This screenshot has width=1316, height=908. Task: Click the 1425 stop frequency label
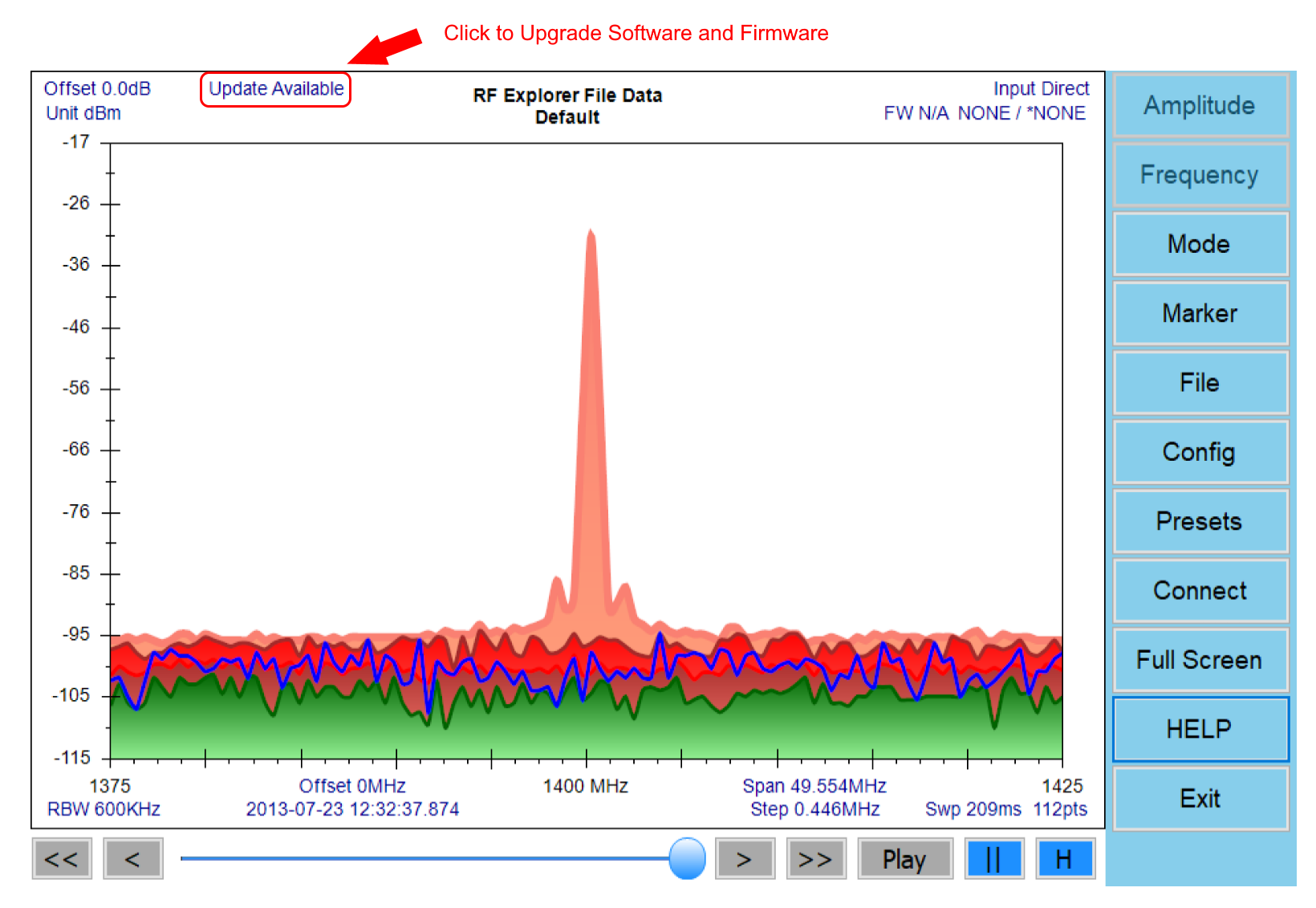pos(1062,786)
